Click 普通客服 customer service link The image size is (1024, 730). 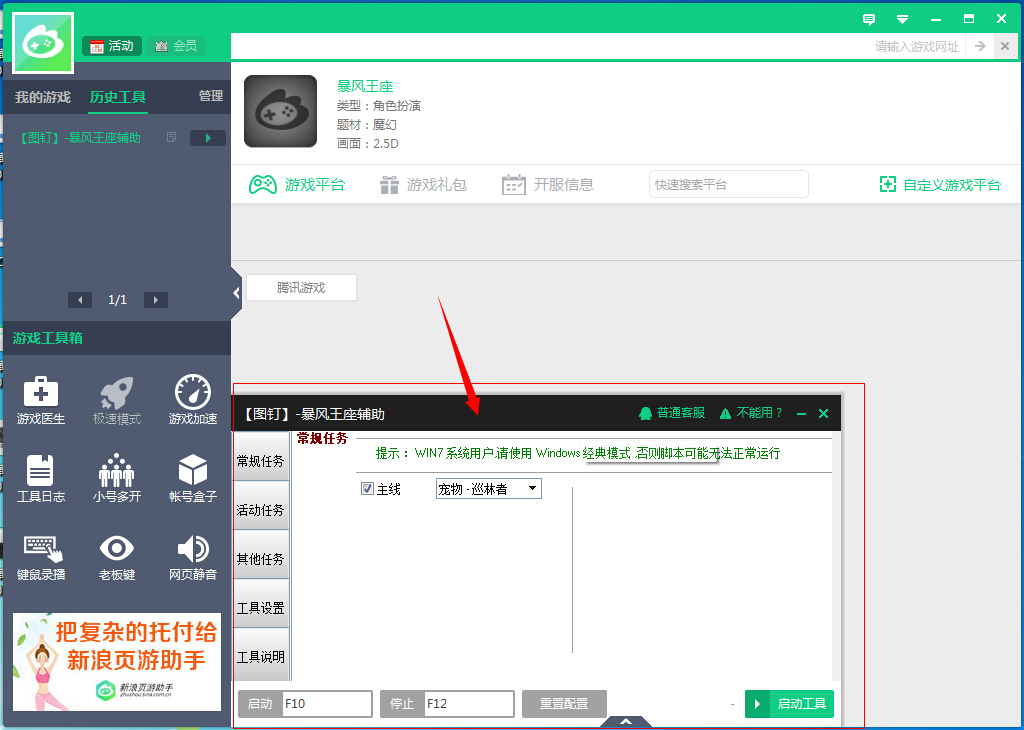coord(672,413)
